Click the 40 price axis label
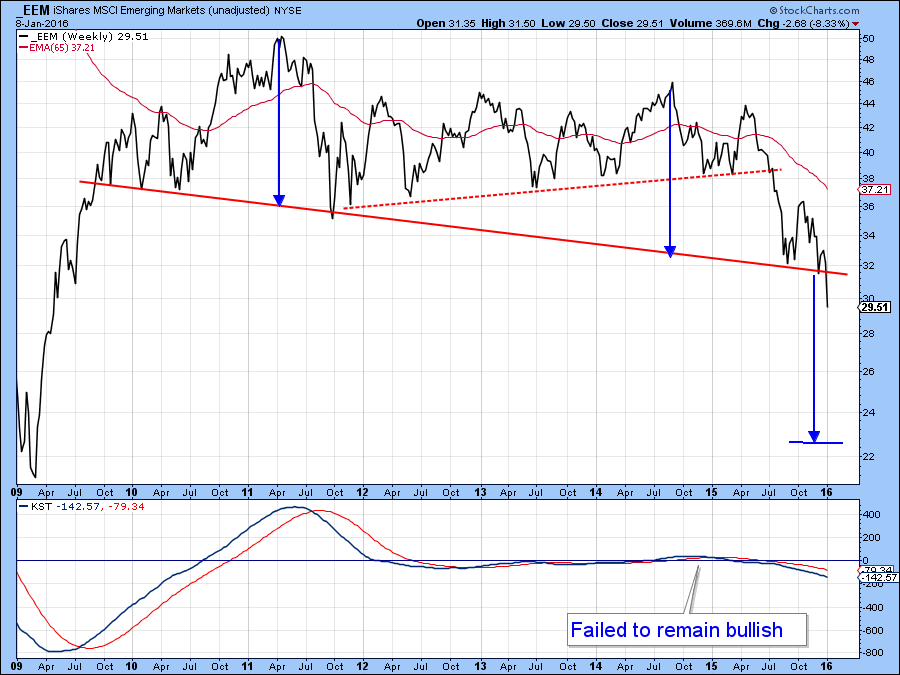900x675 pixels. 868,152
